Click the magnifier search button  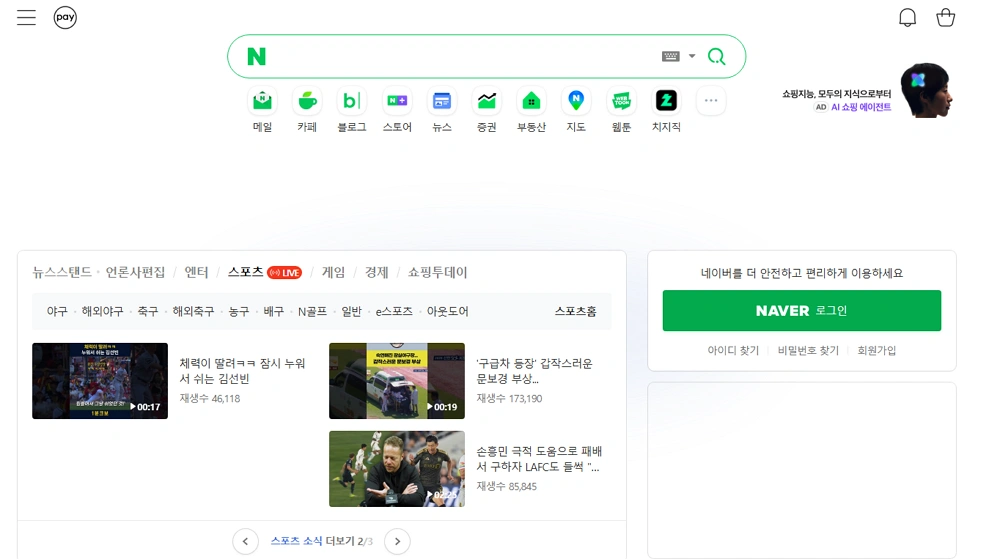tap(716, 57)
